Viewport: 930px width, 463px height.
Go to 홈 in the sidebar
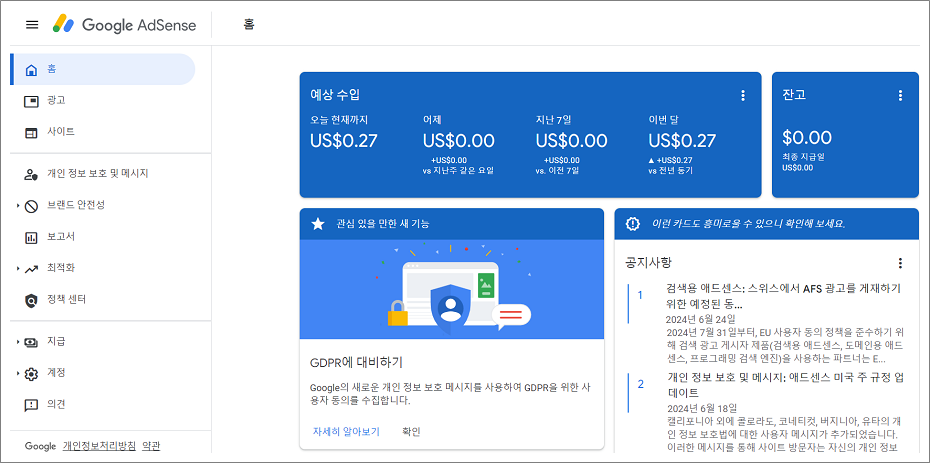[103, 69]
